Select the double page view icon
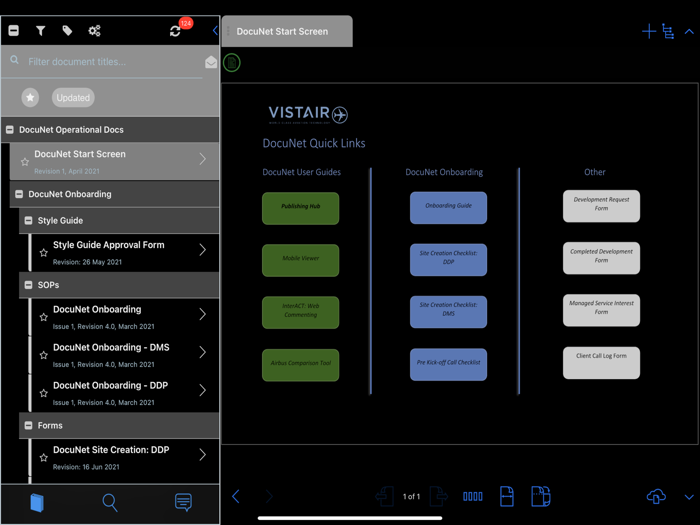The width and height of the screenshot is (700, 525). click(x=541, y=496)
